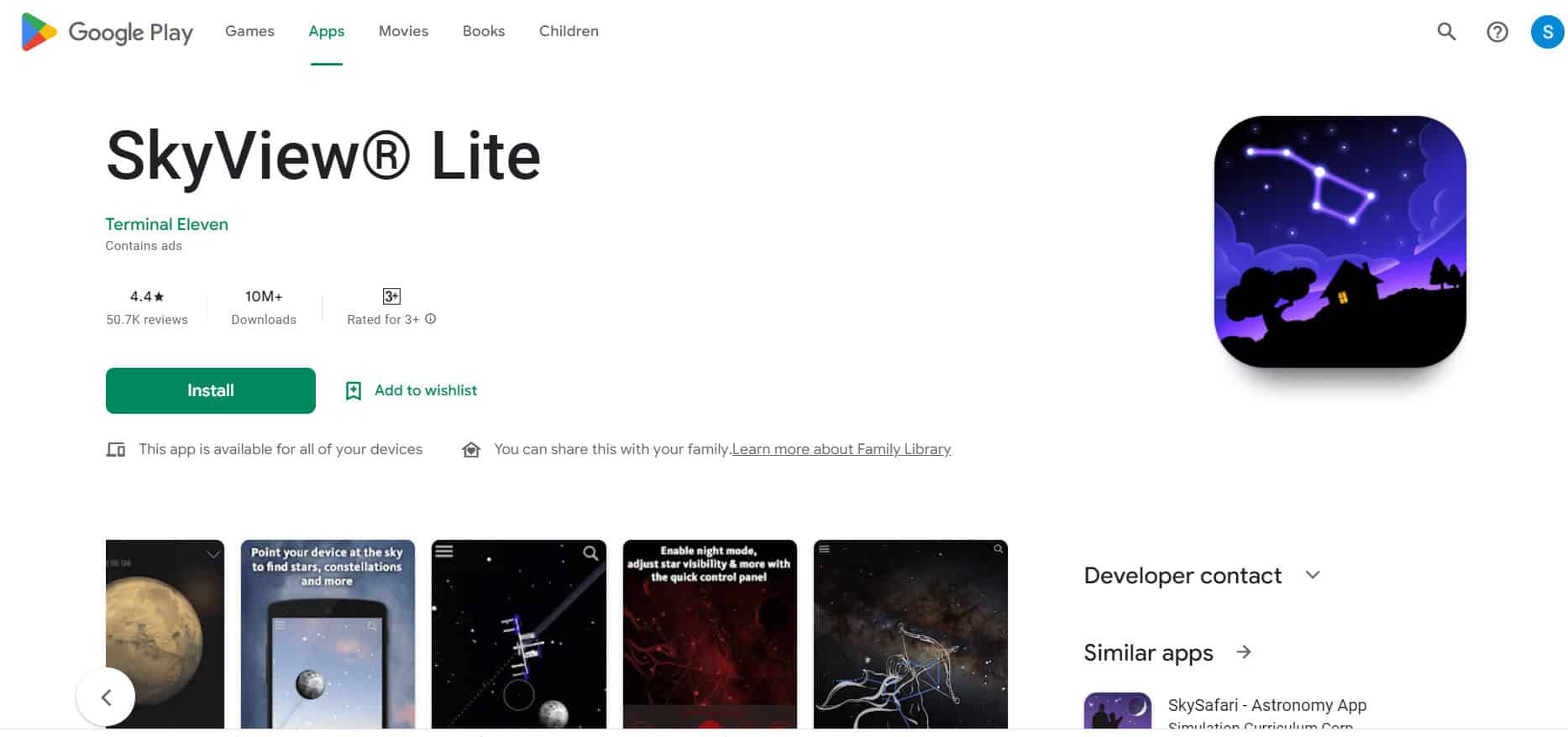The width and height of the screenshot is (1568, 737).
Task: Click the wishlist bookmark icon
Action: tap(354, 390)
